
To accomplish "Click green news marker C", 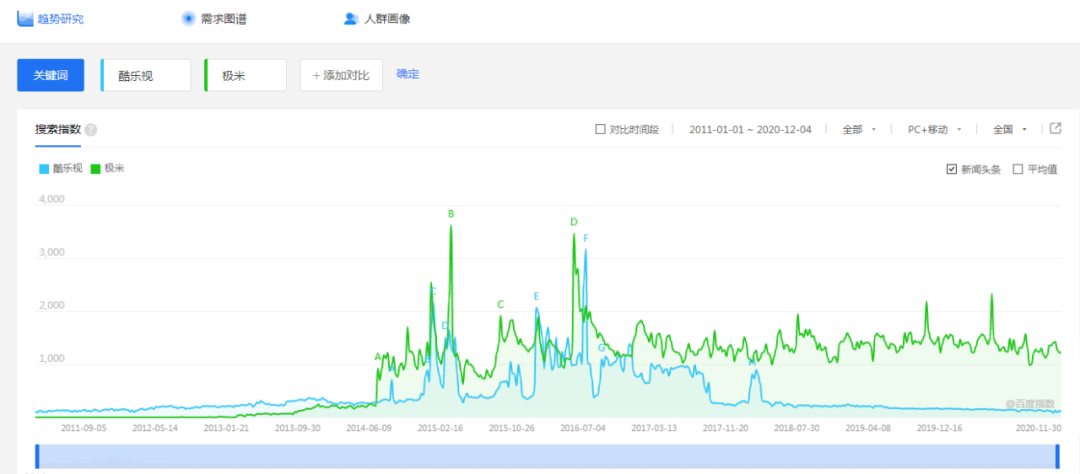I will tap(501, 304).
